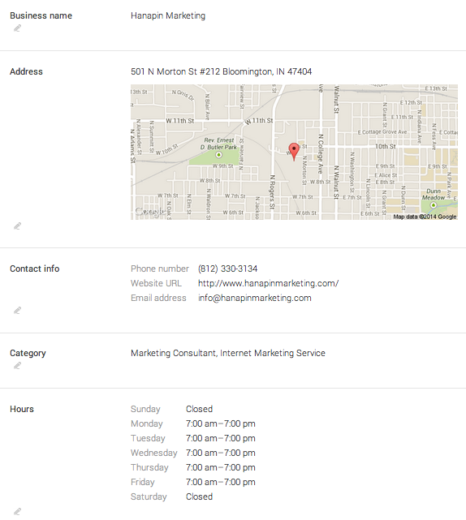Click the phone number (812) 330-3134
Viewport: 466px width, 520px height.
coord(228,269)
